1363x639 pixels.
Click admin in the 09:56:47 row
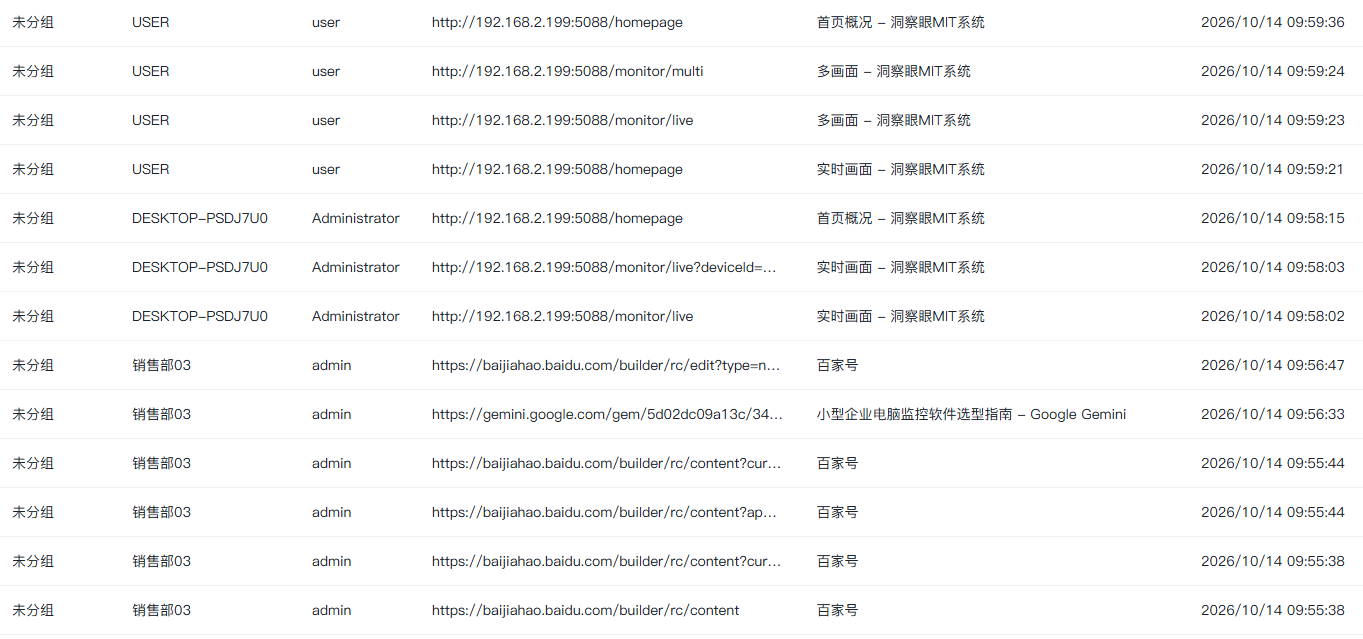click(x=332, y=365)
